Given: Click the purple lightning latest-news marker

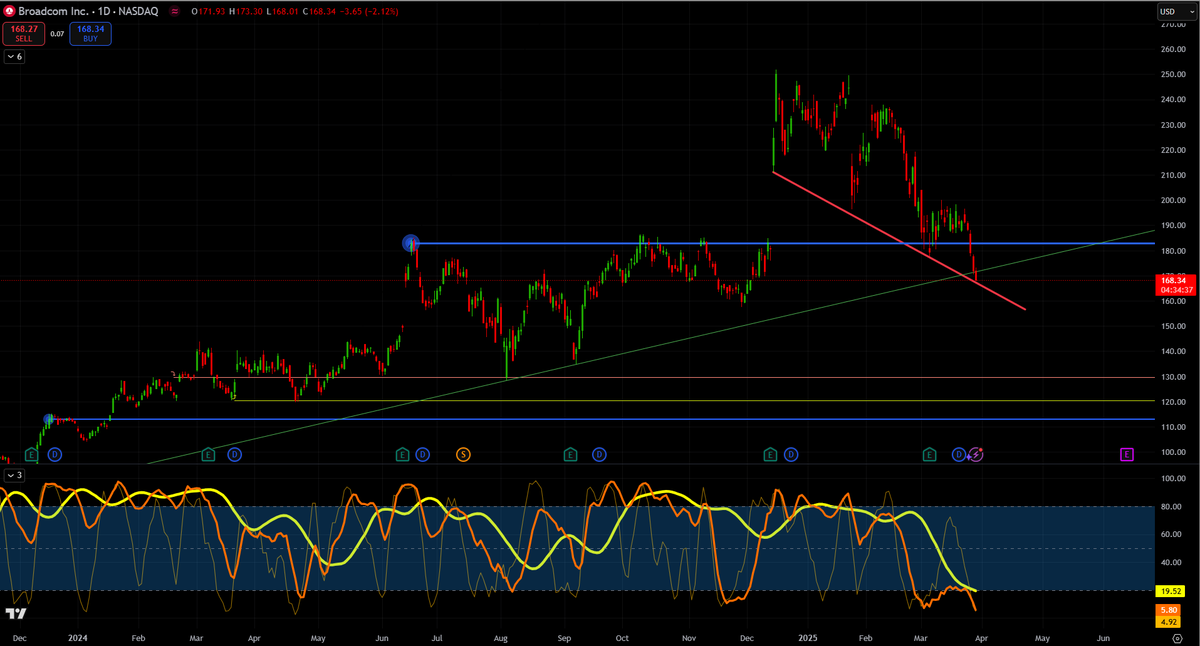Looking at the screenshot, I should (x=977, y=454).
